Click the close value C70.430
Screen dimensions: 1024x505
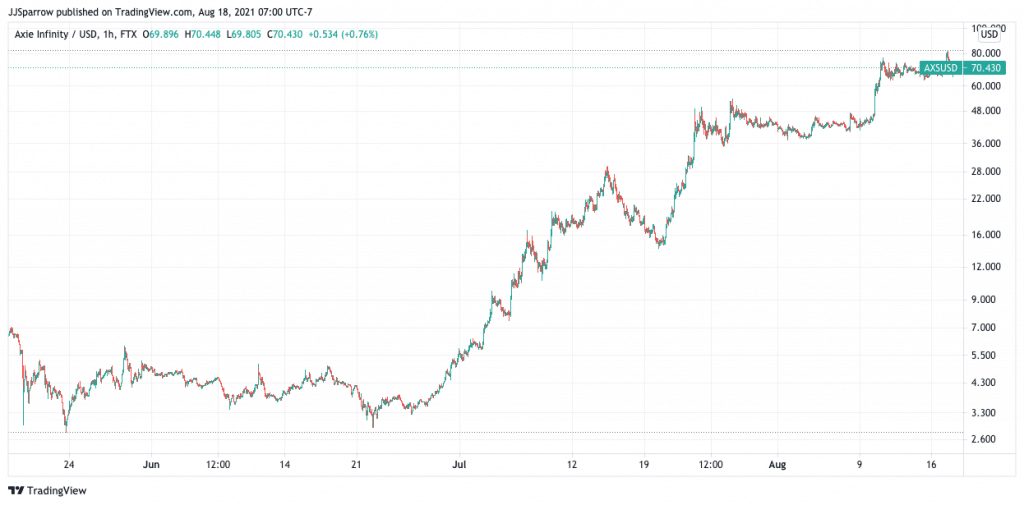tap(285, 34)
